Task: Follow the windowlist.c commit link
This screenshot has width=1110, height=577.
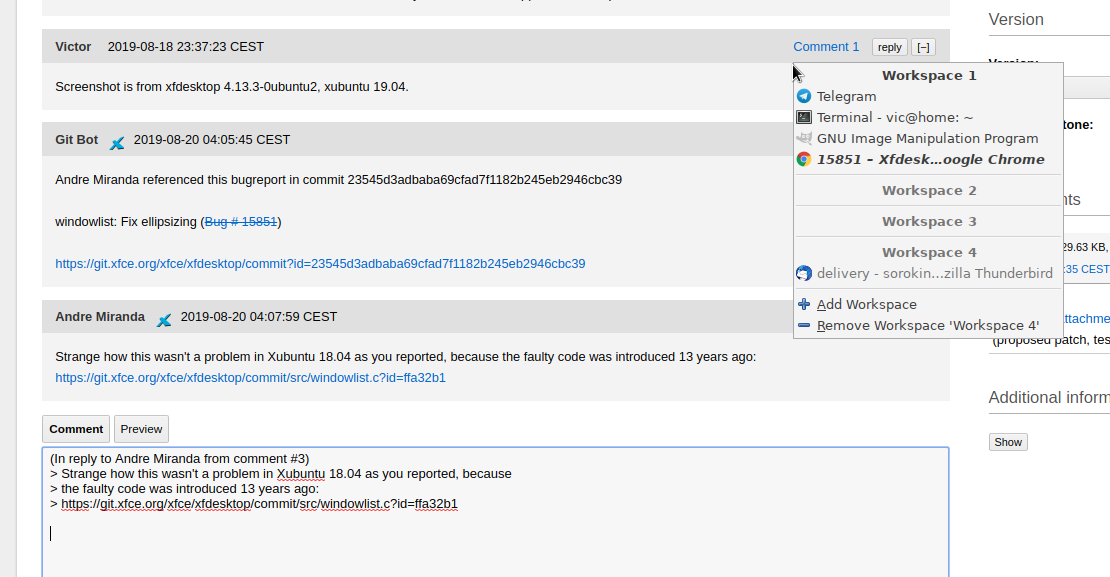Action: [x=250, y=378]
